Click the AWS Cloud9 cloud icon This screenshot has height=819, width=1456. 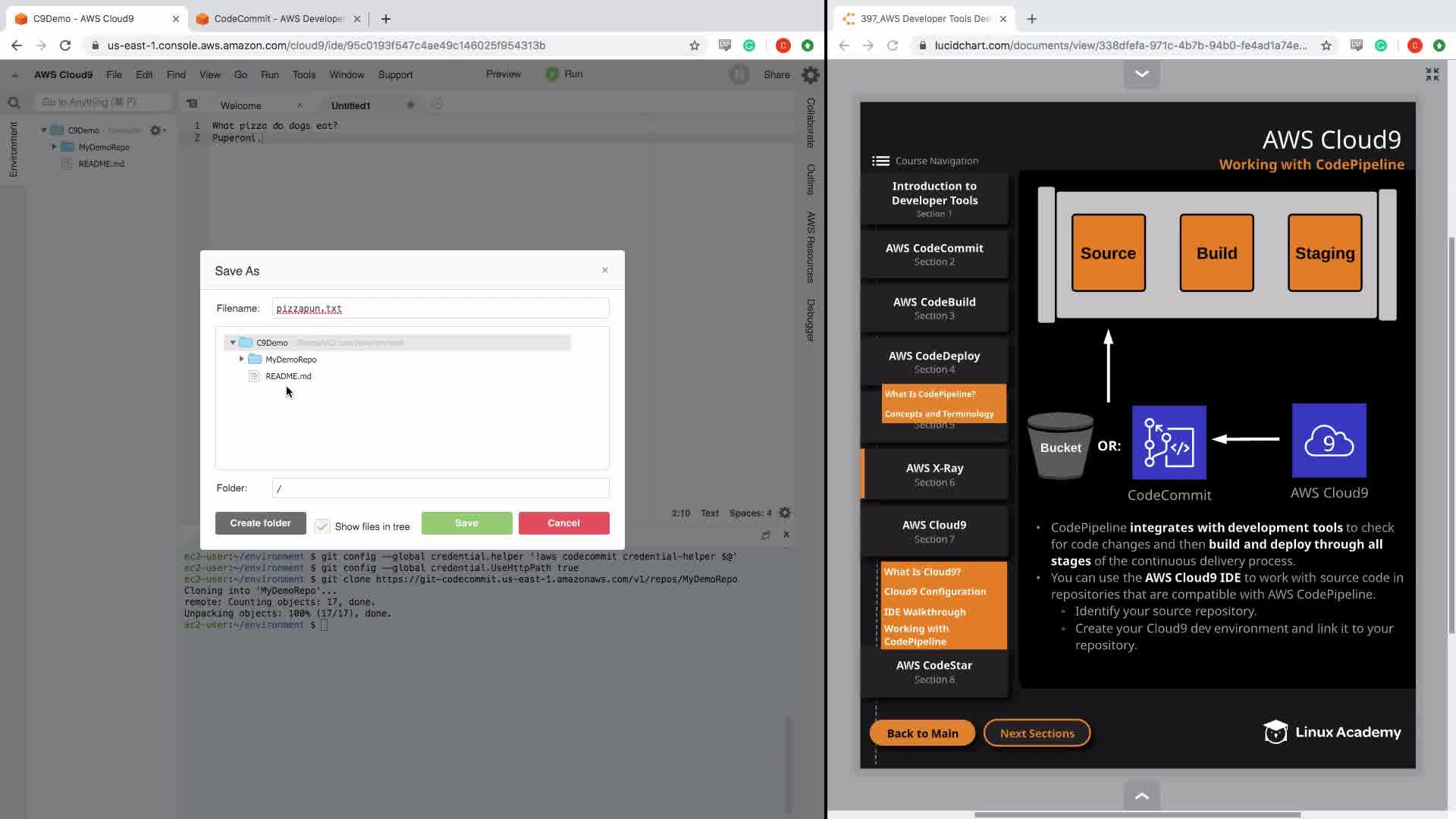point(1329,441)
